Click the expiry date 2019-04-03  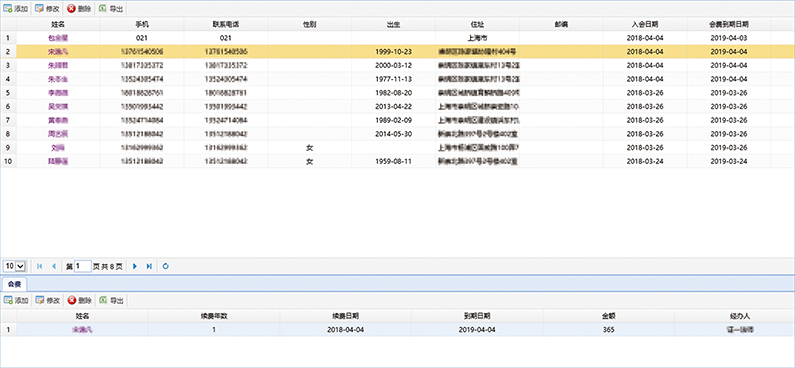[x=729, y=38]
